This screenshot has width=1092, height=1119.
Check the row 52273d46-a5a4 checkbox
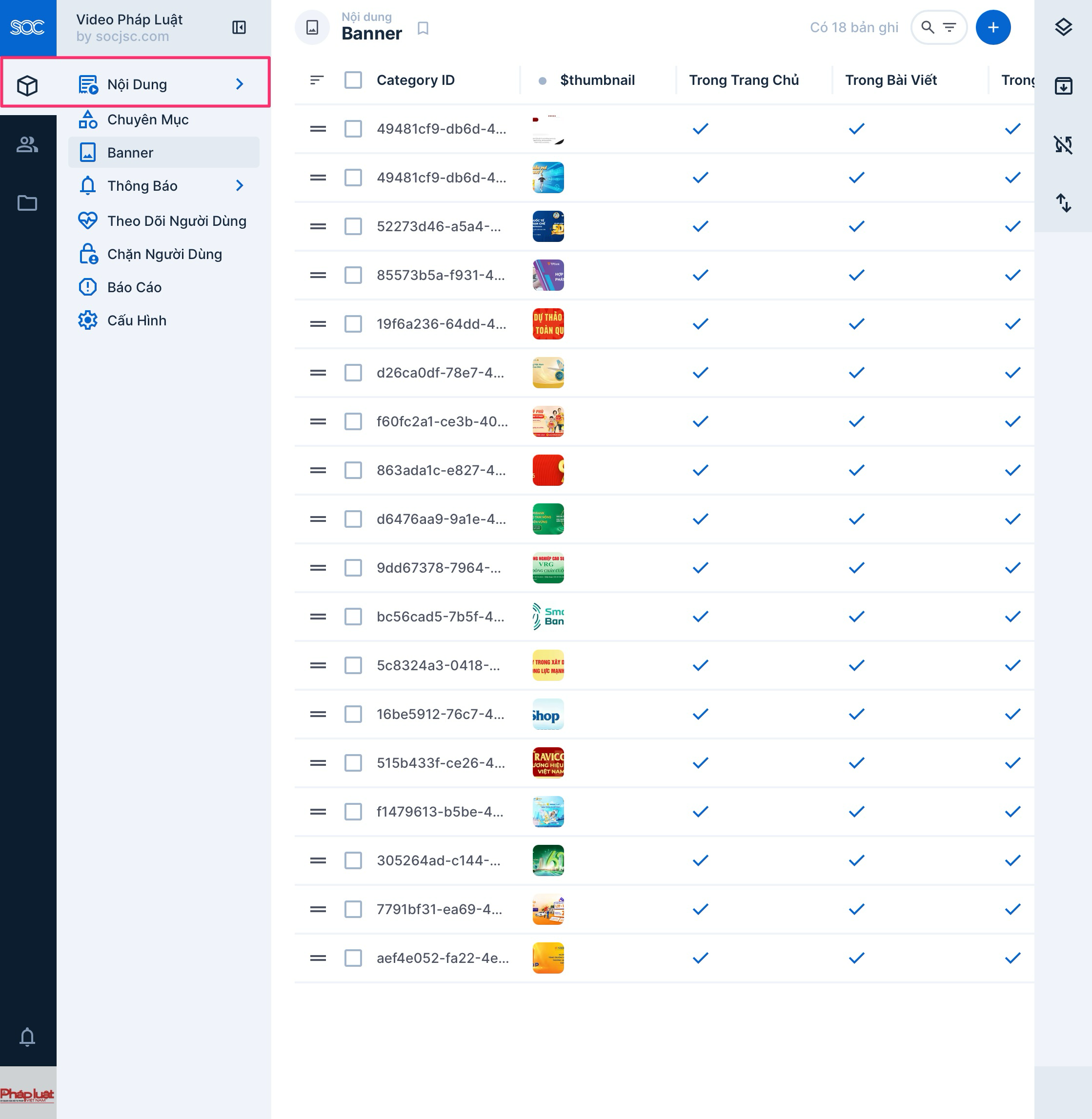pos(353,226)
